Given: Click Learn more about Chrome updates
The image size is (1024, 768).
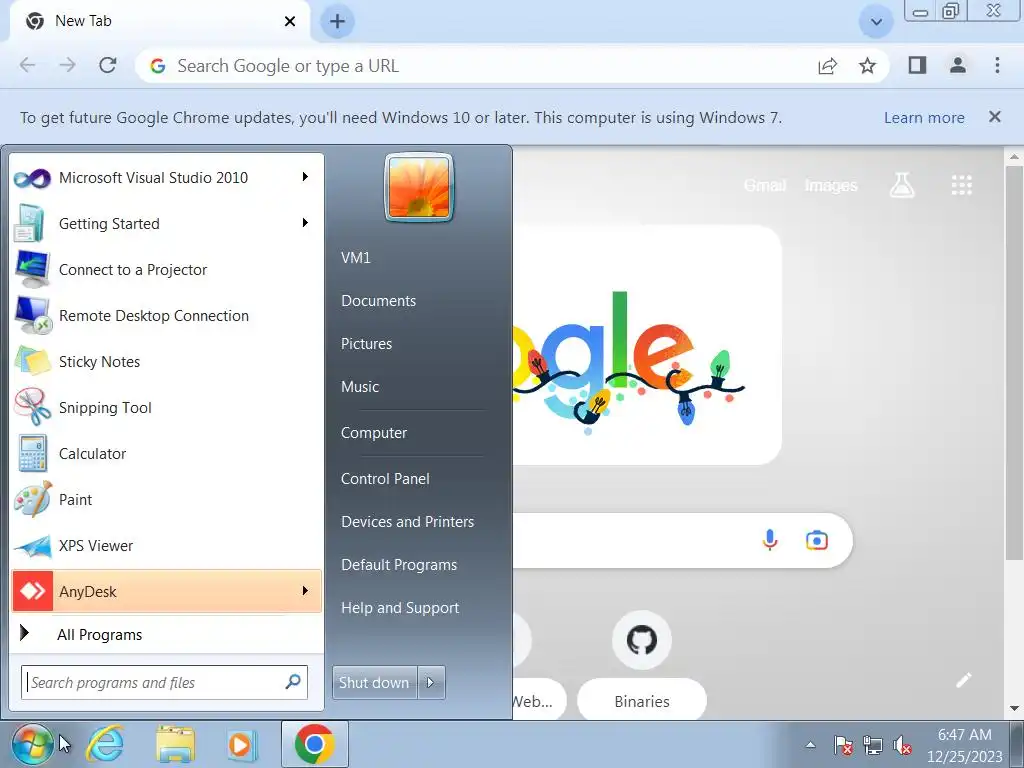Looking at the screenshot, I should coord(924,118).
